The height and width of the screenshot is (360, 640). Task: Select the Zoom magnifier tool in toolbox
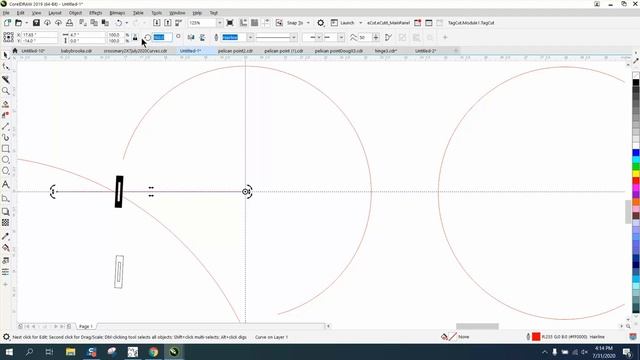[6, 91]
